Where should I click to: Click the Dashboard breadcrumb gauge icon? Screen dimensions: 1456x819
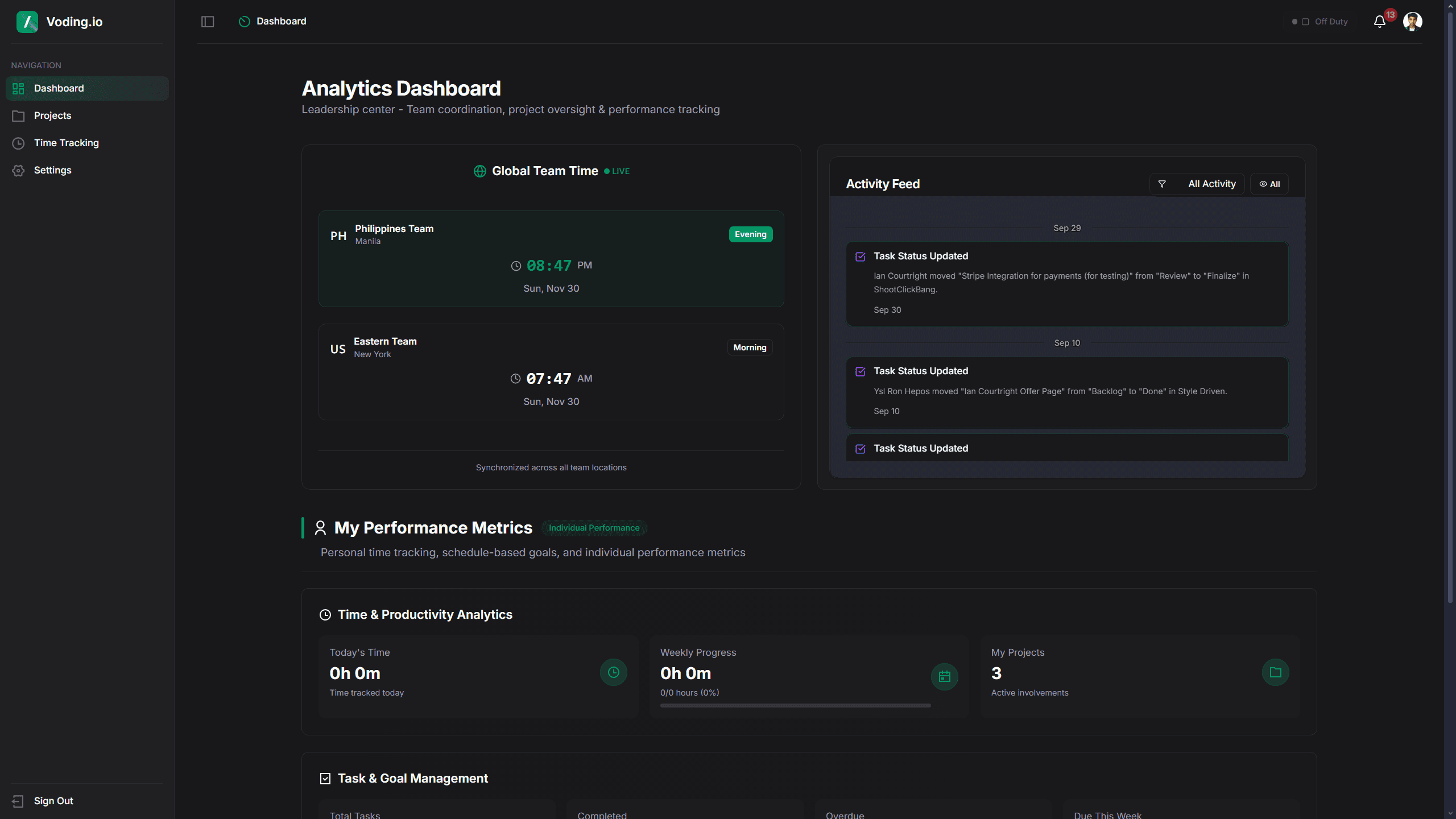click(244, 22)
